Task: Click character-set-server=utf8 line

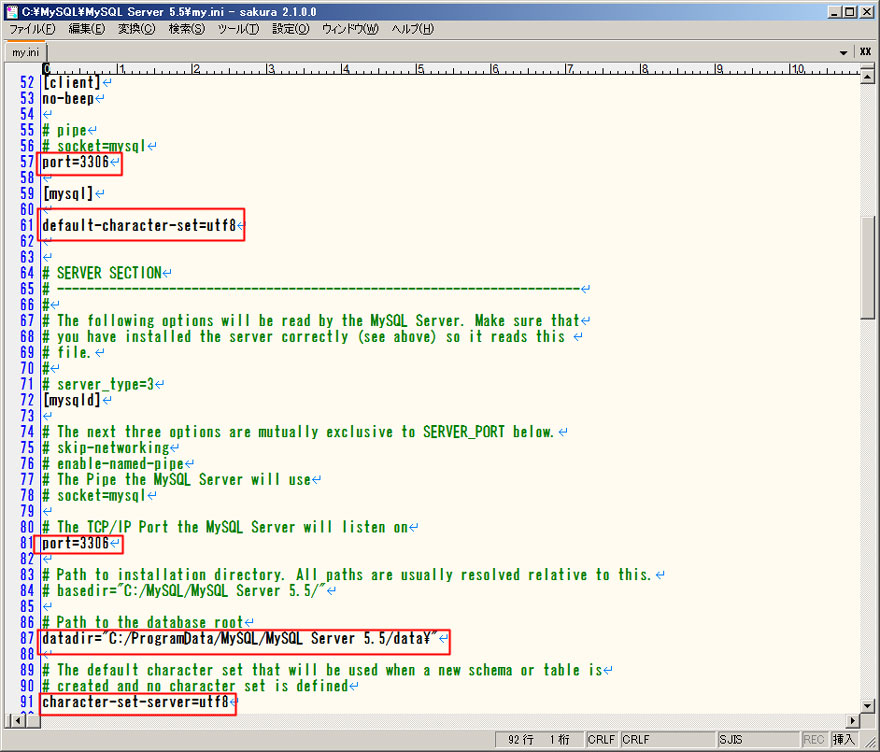Action: pyautogui.click(x=135, y=702)
